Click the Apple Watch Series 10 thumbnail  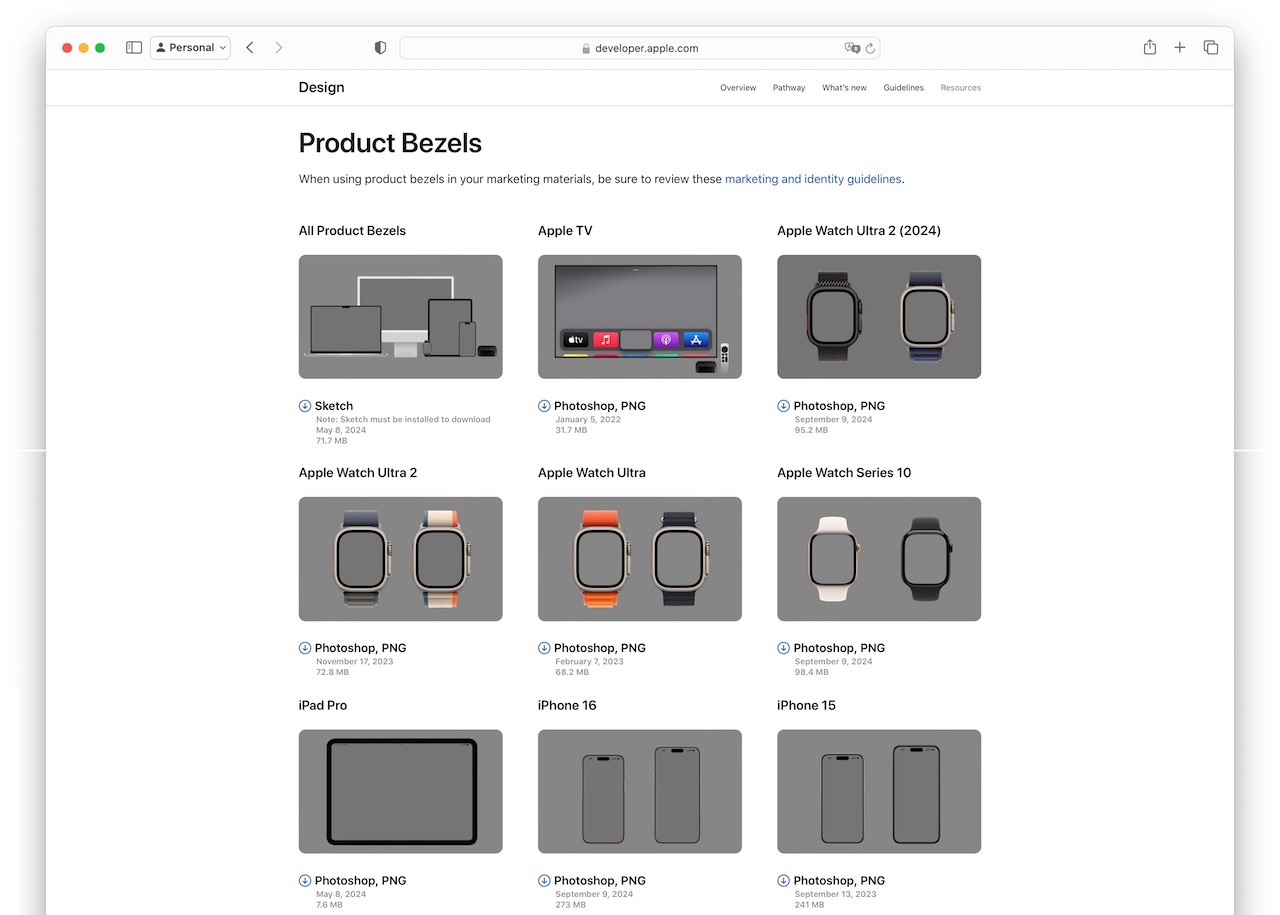pos(879,559)
